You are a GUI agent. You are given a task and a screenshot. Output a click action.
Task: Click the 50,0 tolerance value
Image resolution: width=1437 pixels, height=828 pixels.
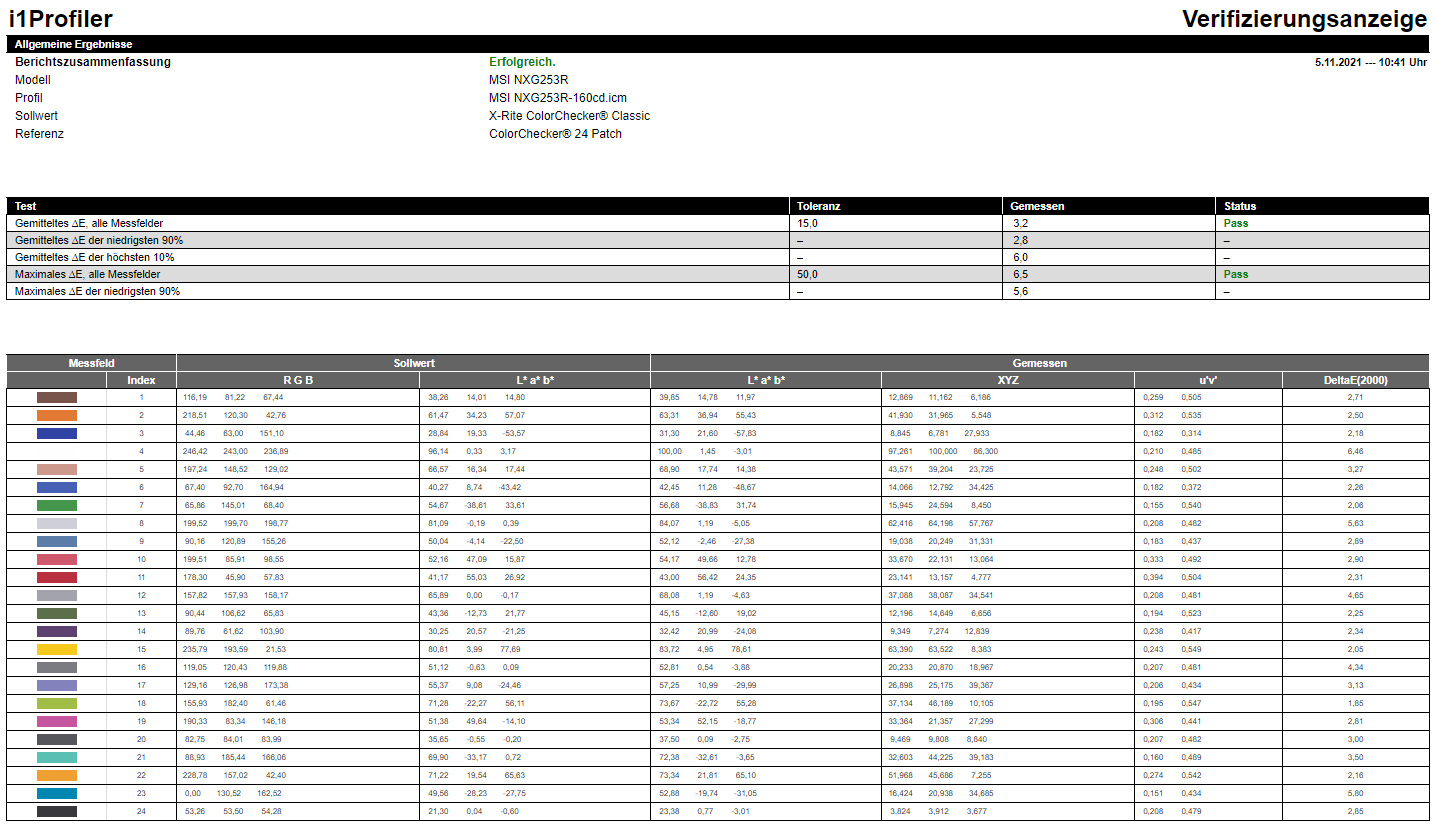click(807, 274)
